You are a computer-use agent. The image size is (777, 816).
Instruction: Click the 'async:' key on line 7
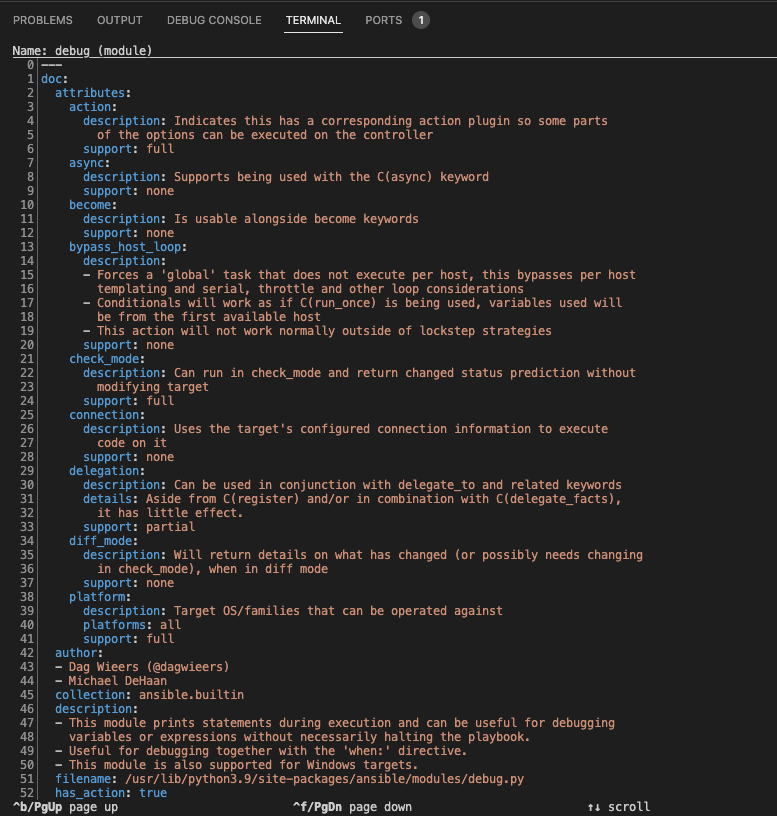point(90,163)
